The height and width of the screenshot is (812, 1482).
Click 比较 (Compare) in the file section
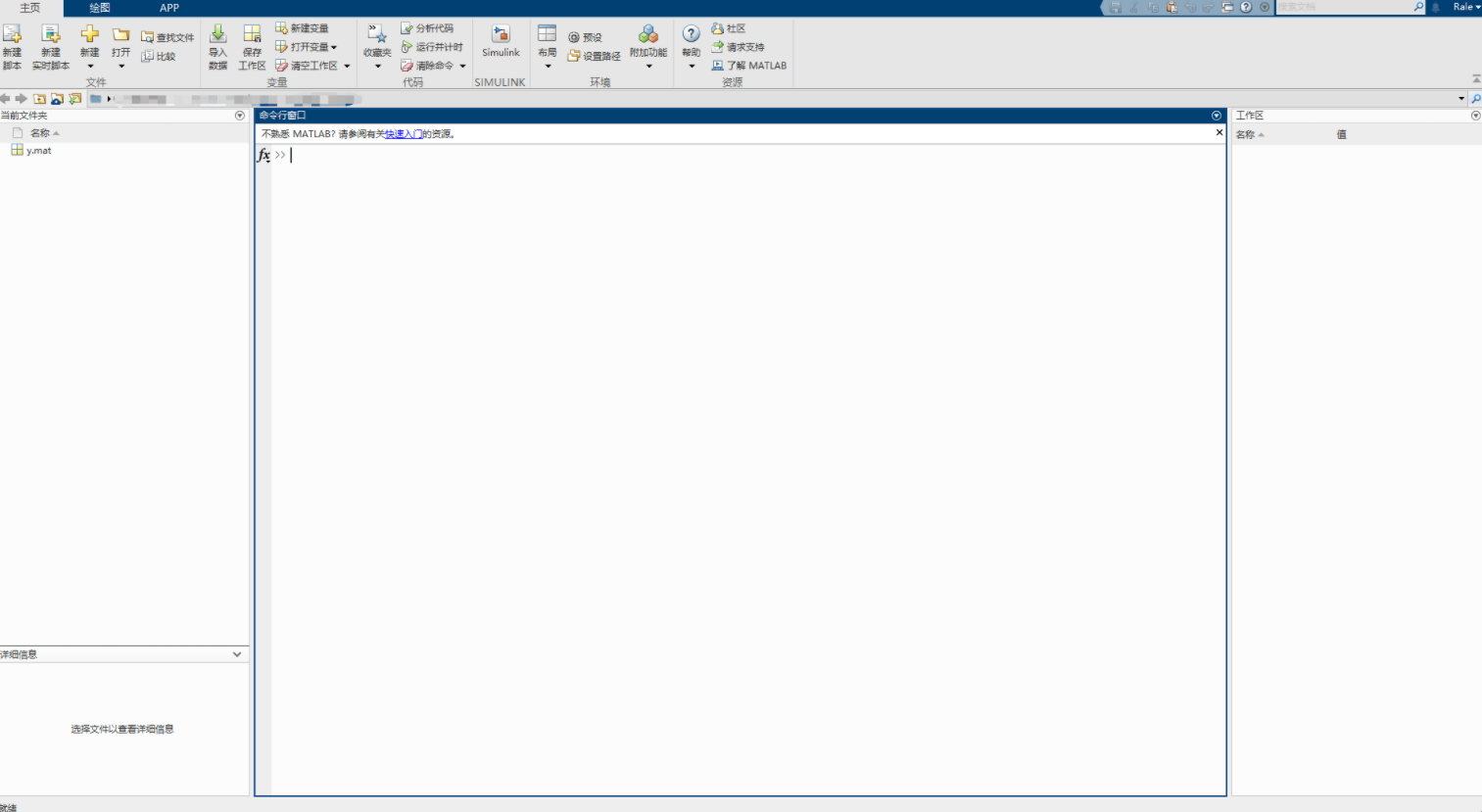click(x=159, y=57)
